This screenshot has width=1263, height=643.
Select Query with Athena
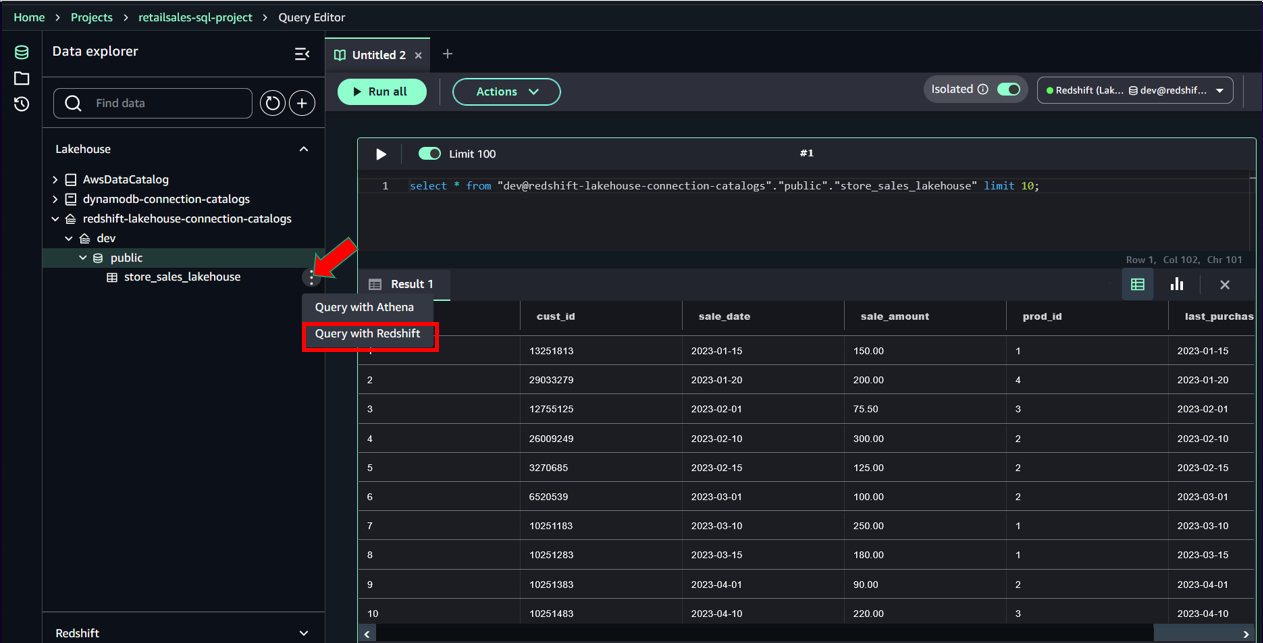tap(364, 307)
